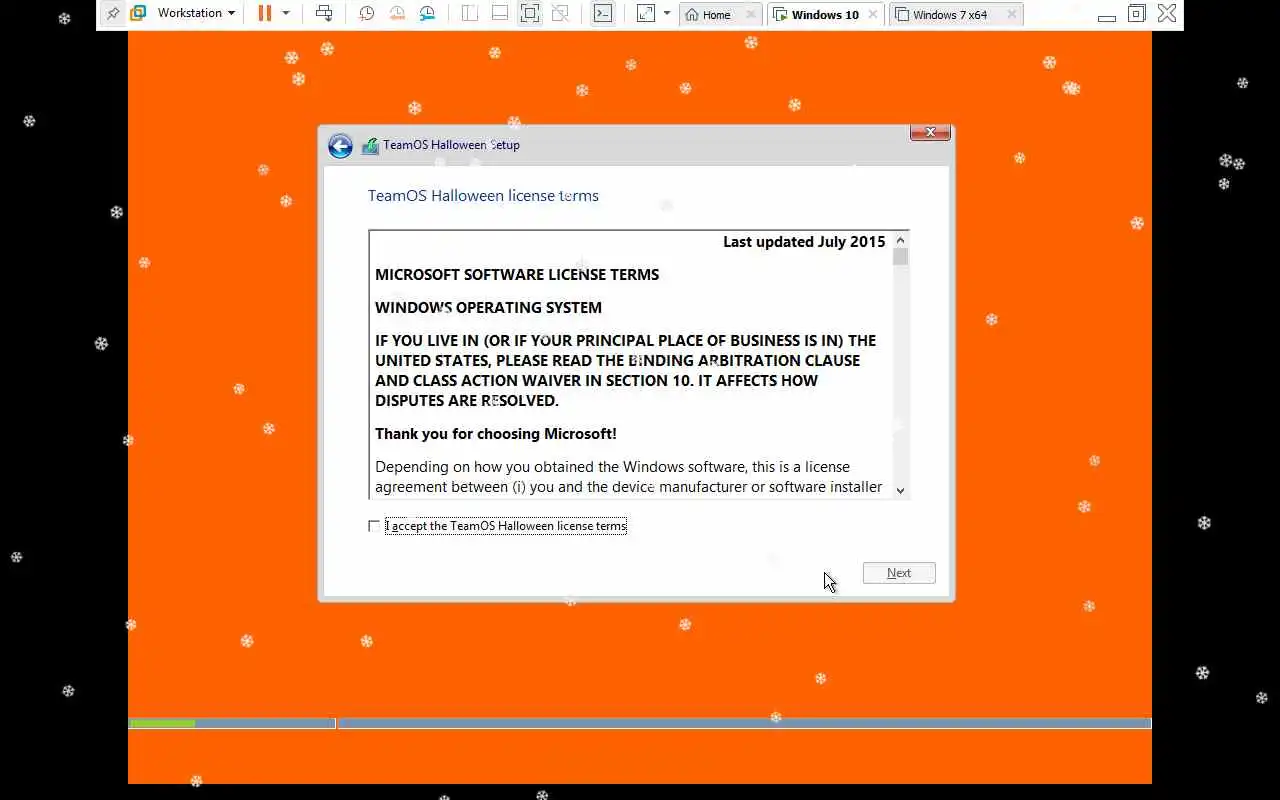This screenshot has width=1280, height=800.
Task: Close the TeamOS Halloween Setup dialog
Action: [x=930, y=132]
